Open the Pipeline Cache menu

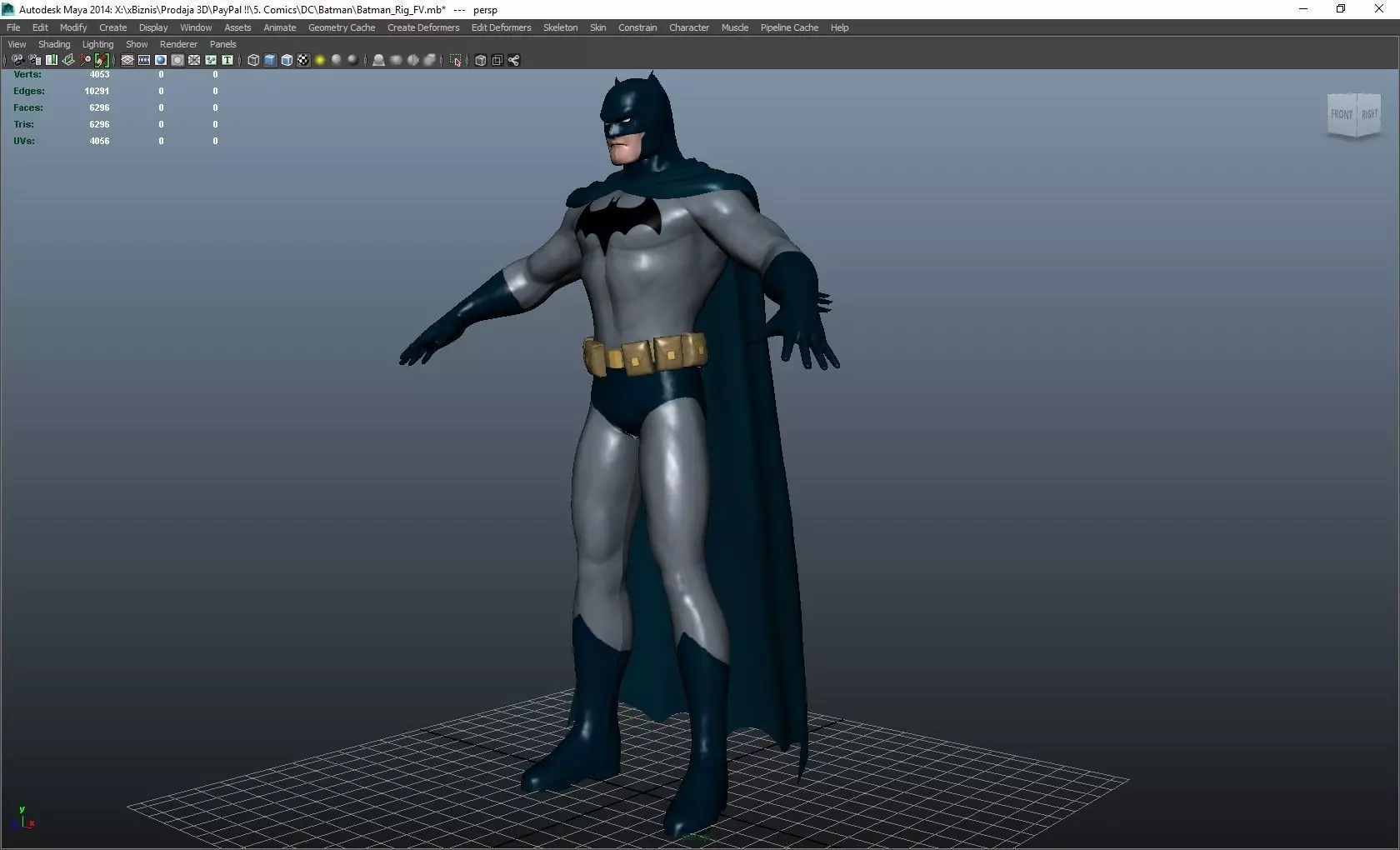point(789,27)
